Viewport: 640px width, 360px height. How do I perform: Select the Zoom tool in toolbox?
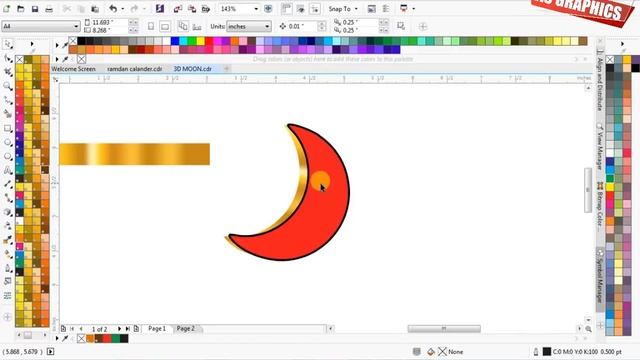click(x=8, y=86)
